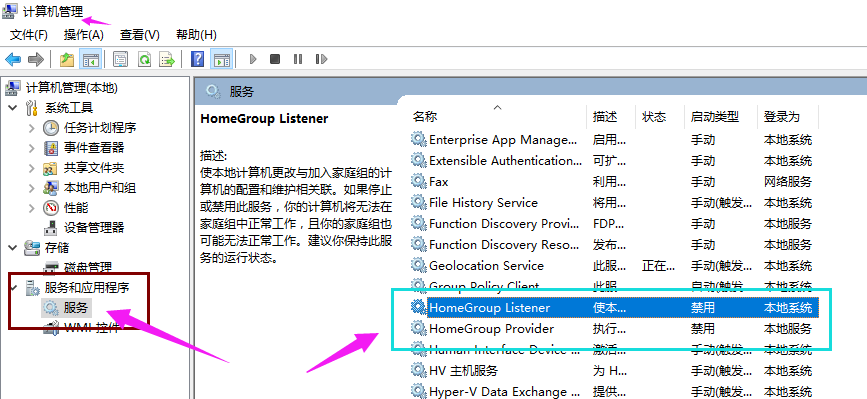Click 网络服务 login cell in Fax row
867x399 pixels.
point(787,182)
